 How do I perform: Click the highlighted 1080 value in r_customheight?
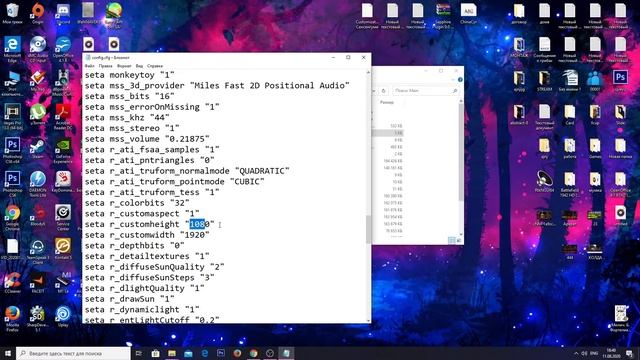(x=197, y=224)
